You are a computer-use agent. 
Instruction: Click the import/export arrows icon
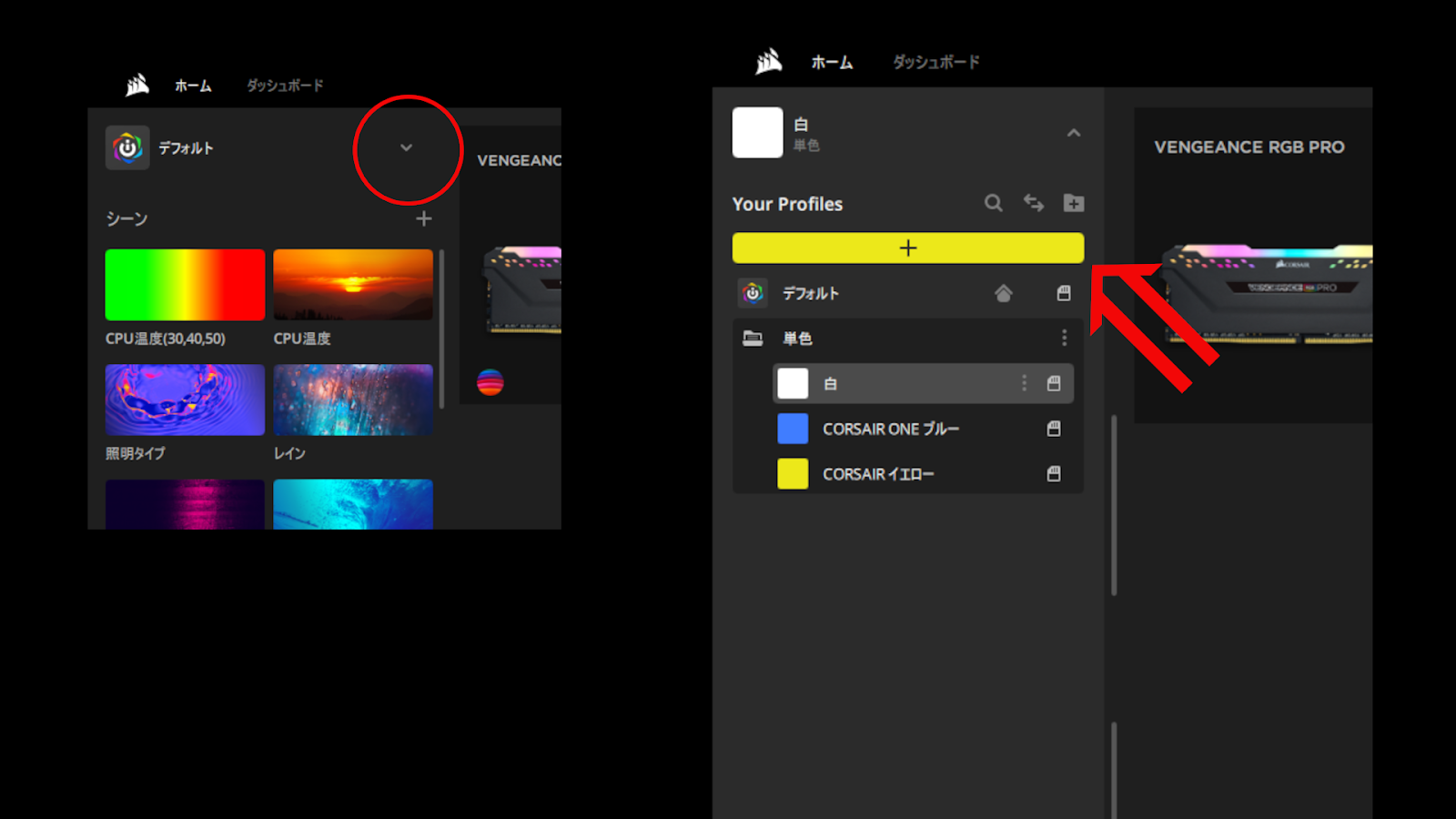(1034, 203)
